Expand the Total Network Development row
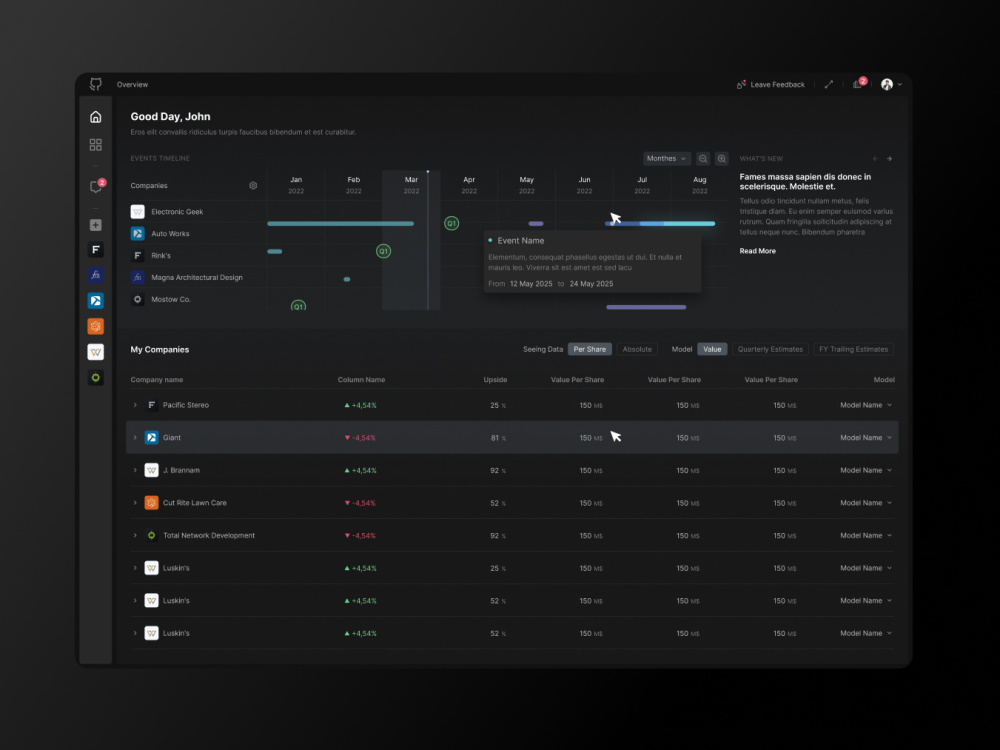This screenshot has height=750, width=1000. click(x=135, y=535)
